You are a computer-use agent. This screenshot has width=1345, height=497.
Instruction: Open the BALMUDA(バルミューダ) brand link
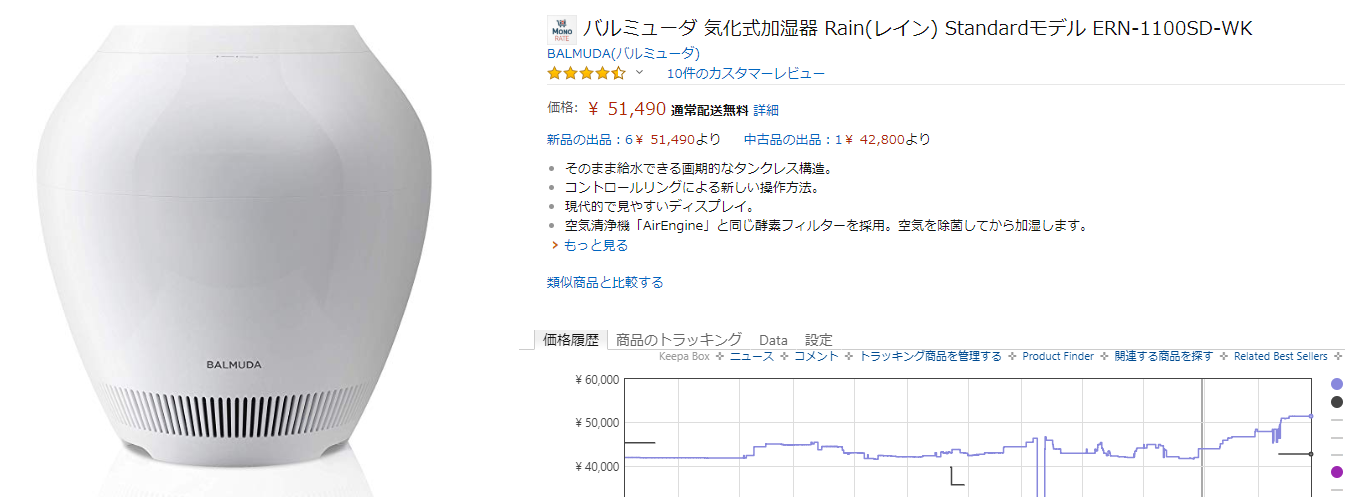(x=623, y=53)
